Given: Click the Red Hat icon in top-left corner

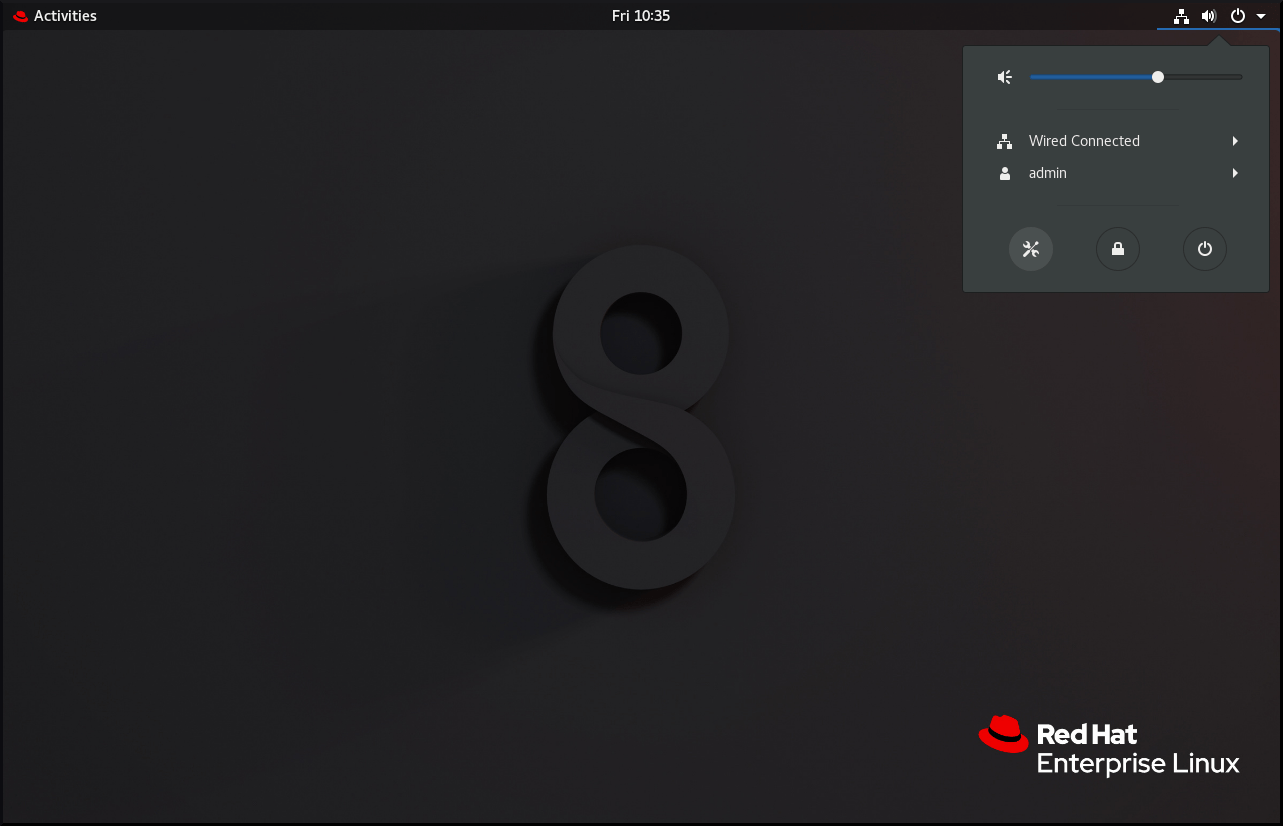Looking at the screenshot, I should (18, 15).
